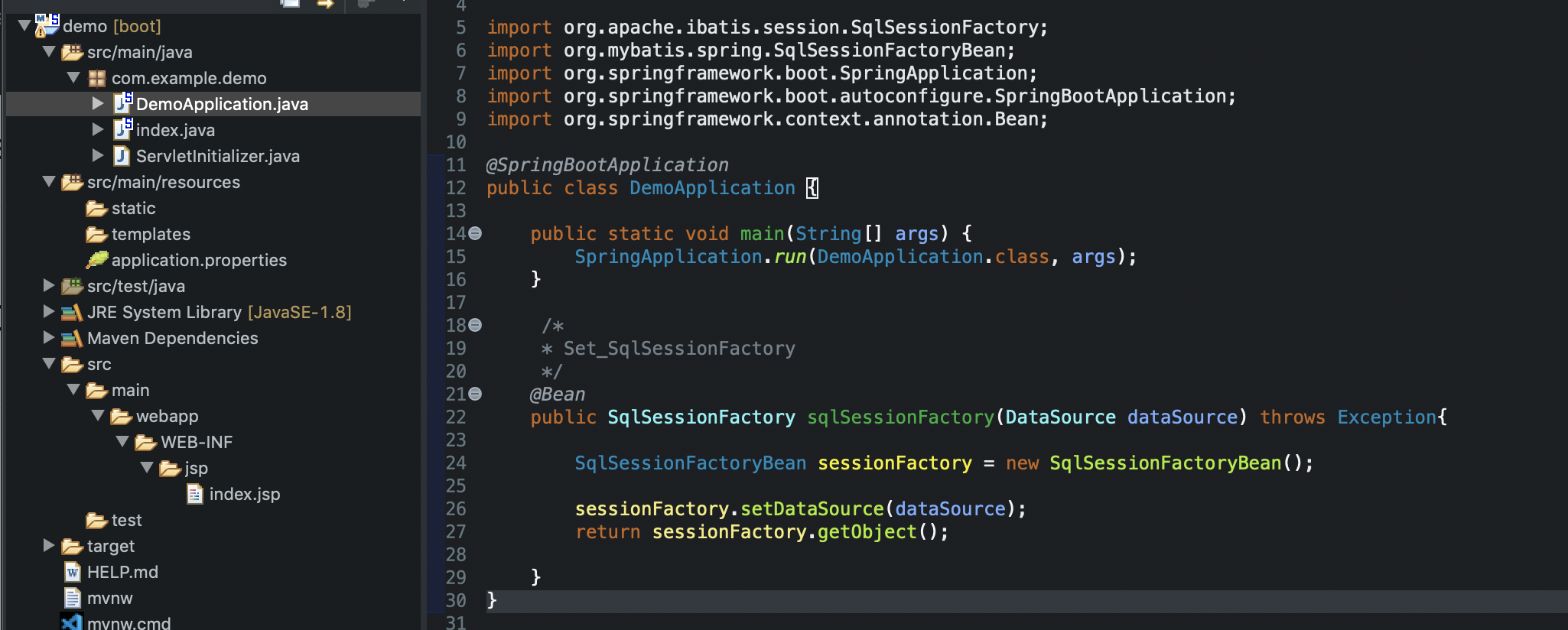1568x630 pixels.
Task: Click the webapp folder icon
Action: (x=121, y=417)
